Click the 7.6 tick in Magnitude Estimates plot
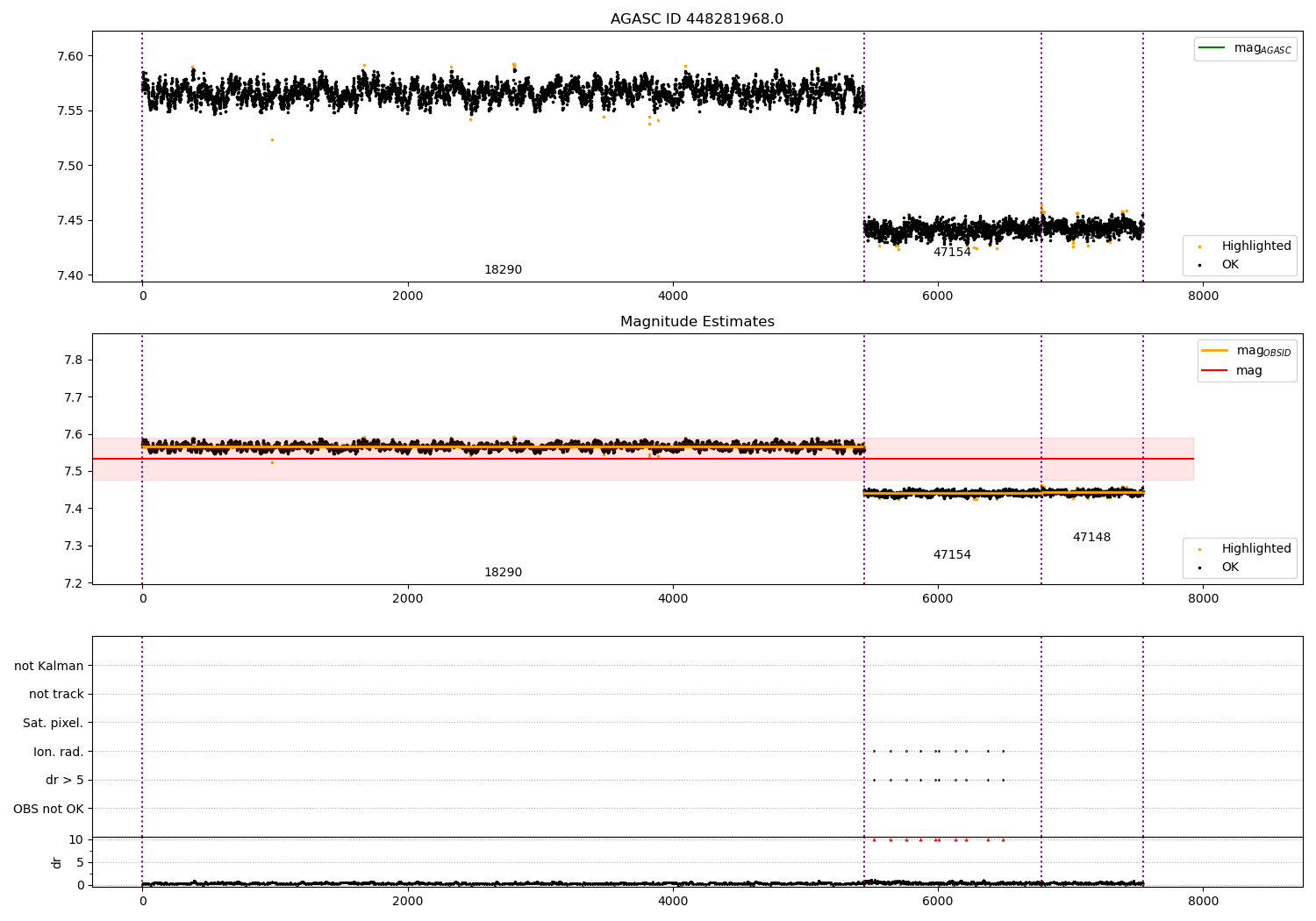The height and width of the screenshot is (921, 1316). [x=73, y=434]
